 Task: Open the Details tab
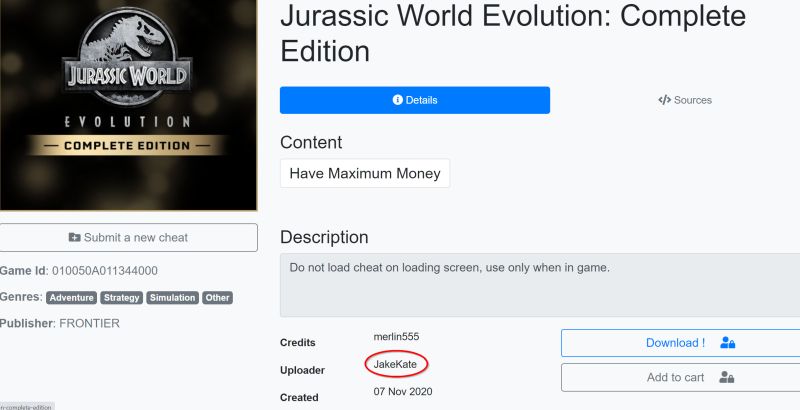point(415,100)
